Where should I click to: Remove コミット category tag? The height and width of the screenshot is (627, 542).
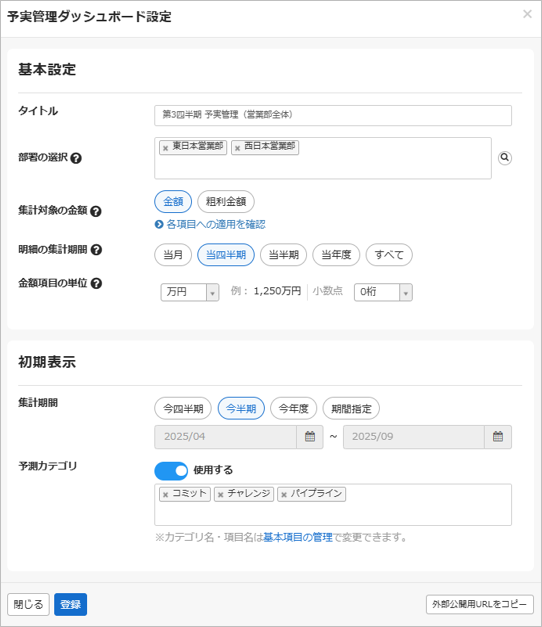click(165, 495)
